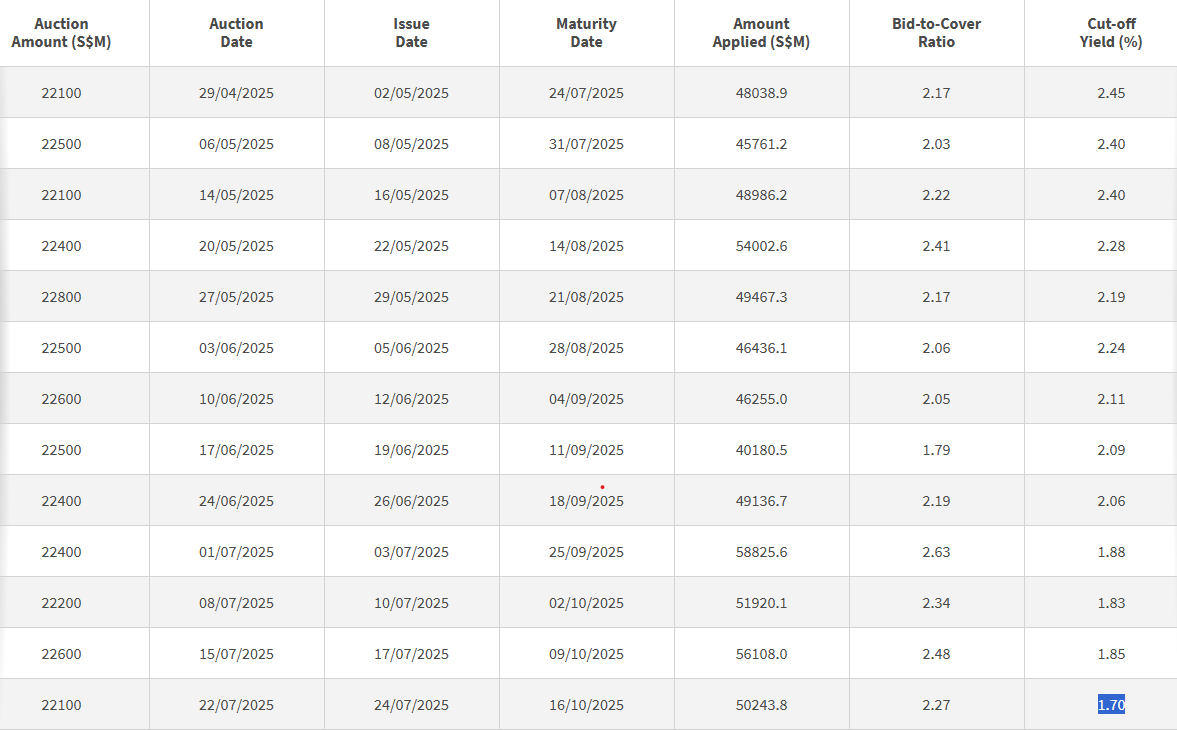
Task: Click auction date 22/07/2025
Action: (236, 705)
